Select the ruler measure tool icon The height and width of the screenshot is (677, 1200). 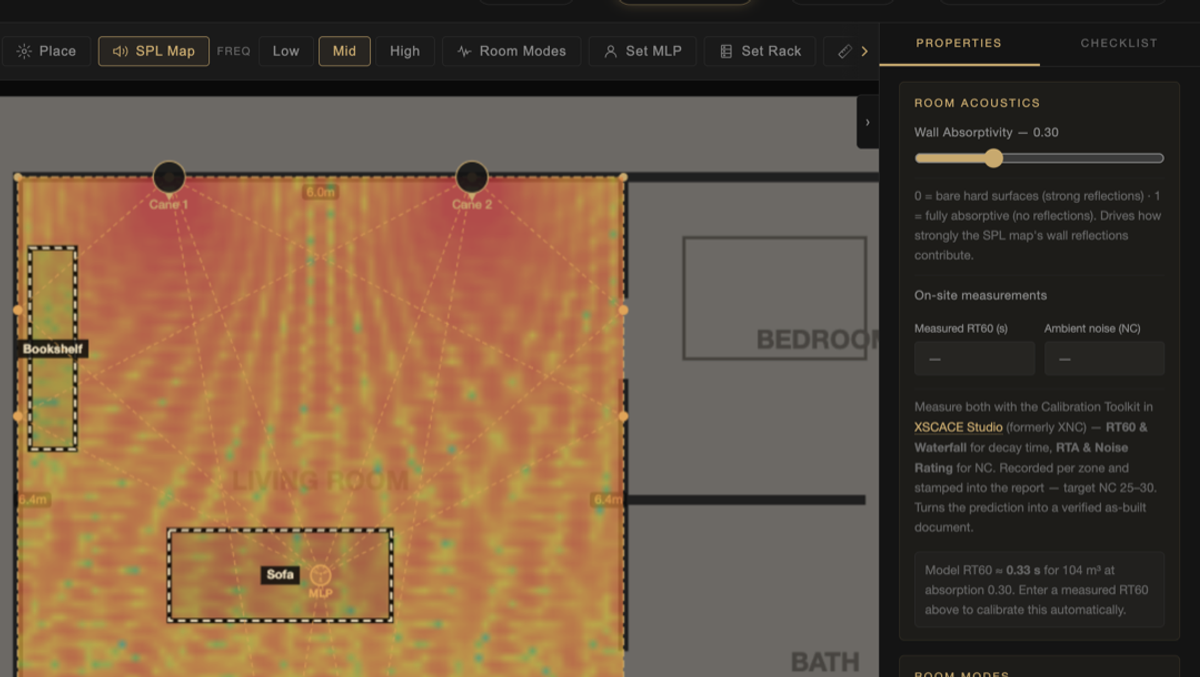[x=843, y=51]
